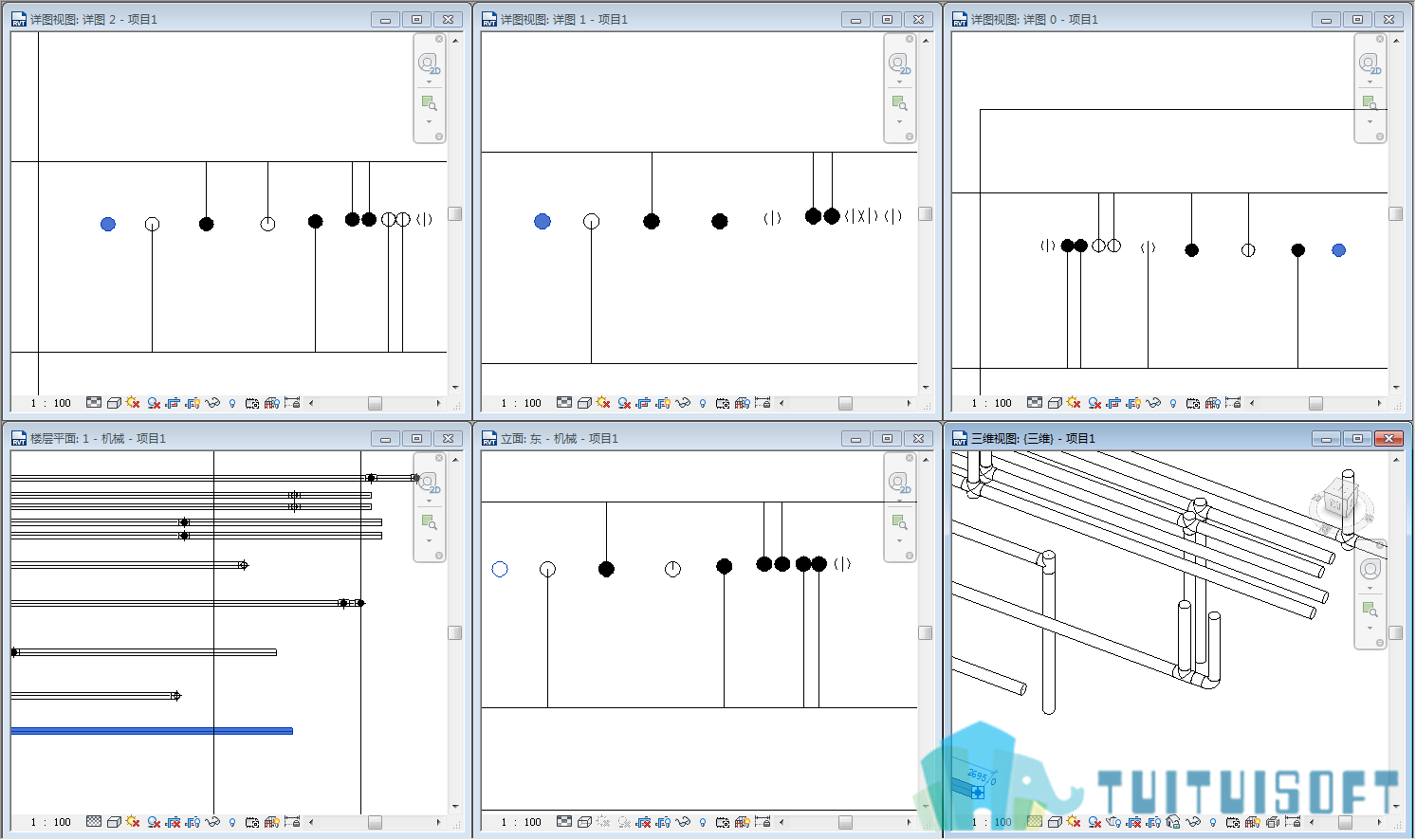Screen dimensions: 1416x840
Task: Click vertical scrollbar thumb in 详图 1 view
Action: point(925,214)
